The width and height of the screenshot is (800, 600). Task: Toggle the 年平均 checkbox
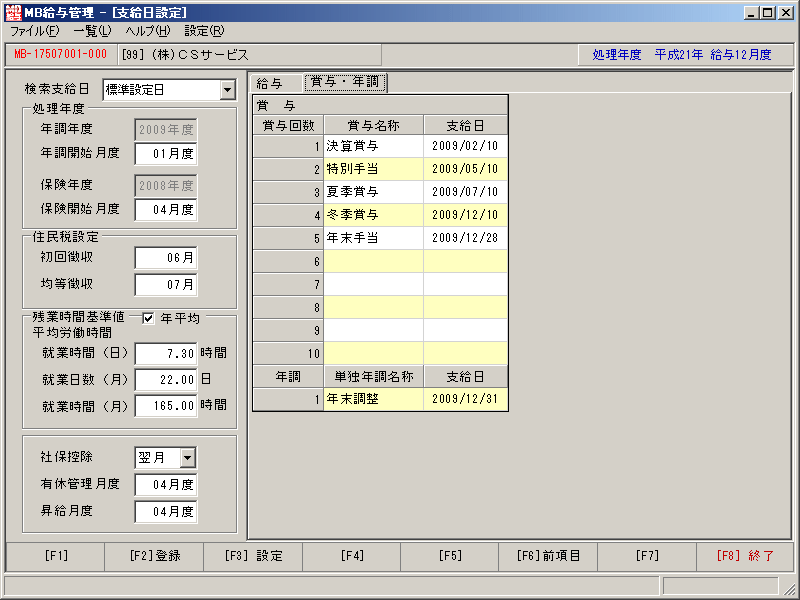[148, 318]
